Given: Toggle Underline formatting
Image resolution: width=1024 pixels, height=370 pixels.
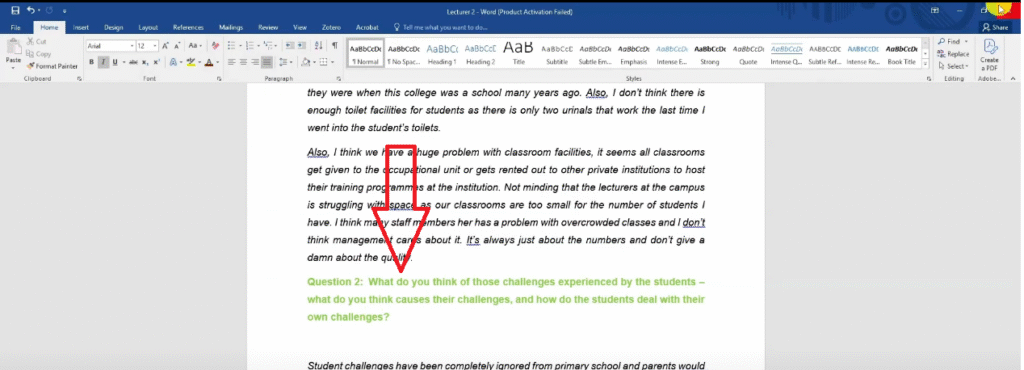Looking at the screenshot, I should 115,63.
